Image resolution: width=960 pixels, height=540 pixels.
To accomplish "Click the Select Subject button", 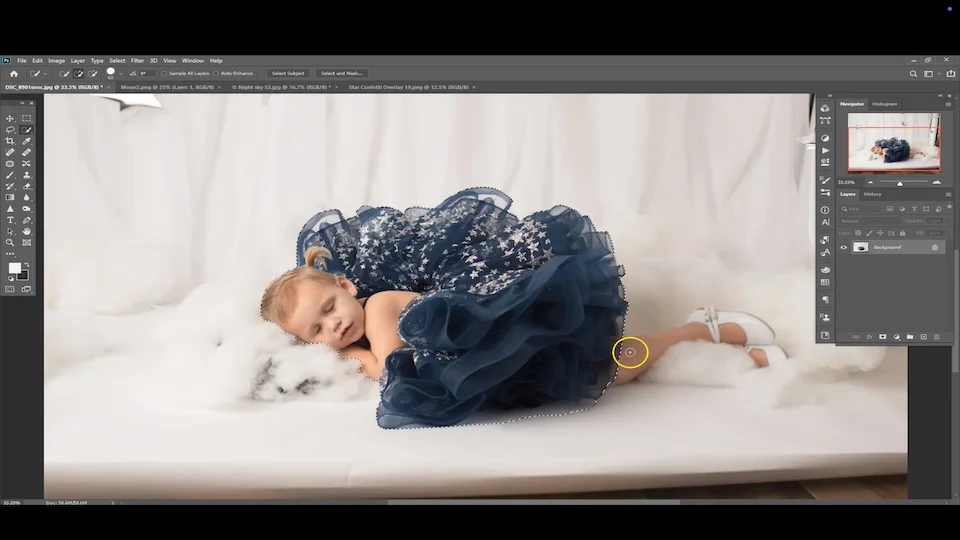I will (288, 73).
